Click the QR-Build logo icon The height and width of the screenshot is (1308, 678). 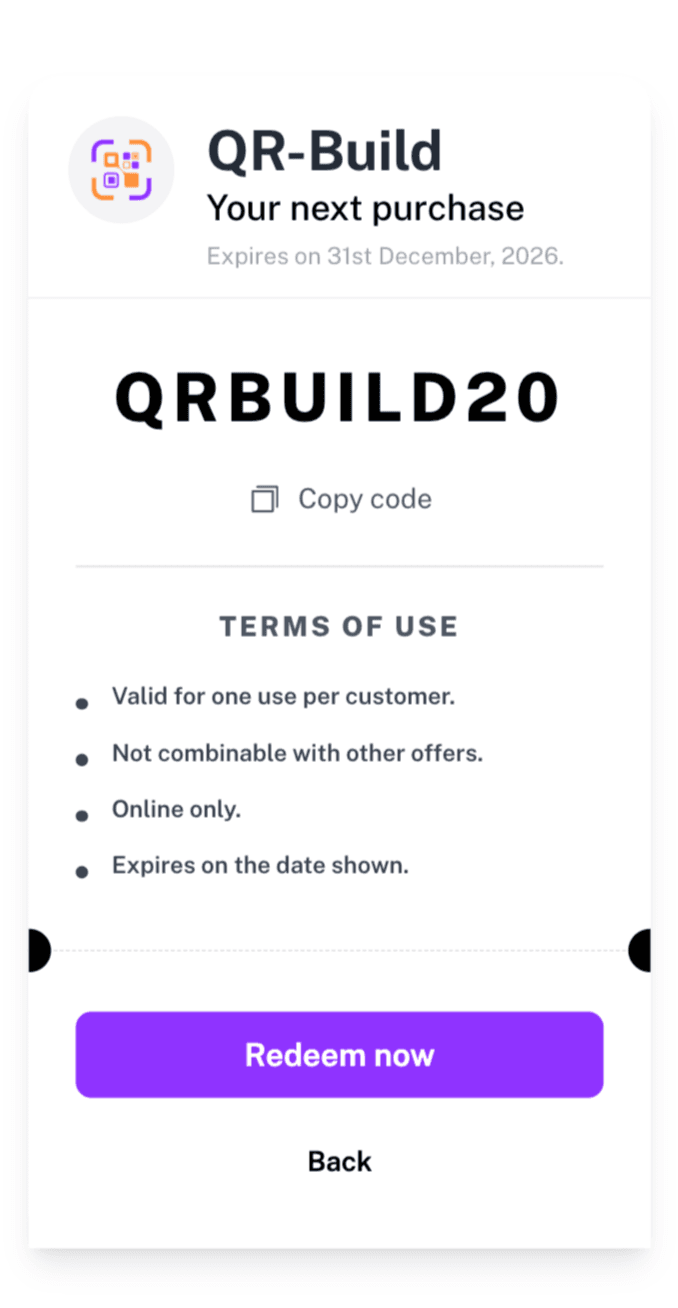121,170
